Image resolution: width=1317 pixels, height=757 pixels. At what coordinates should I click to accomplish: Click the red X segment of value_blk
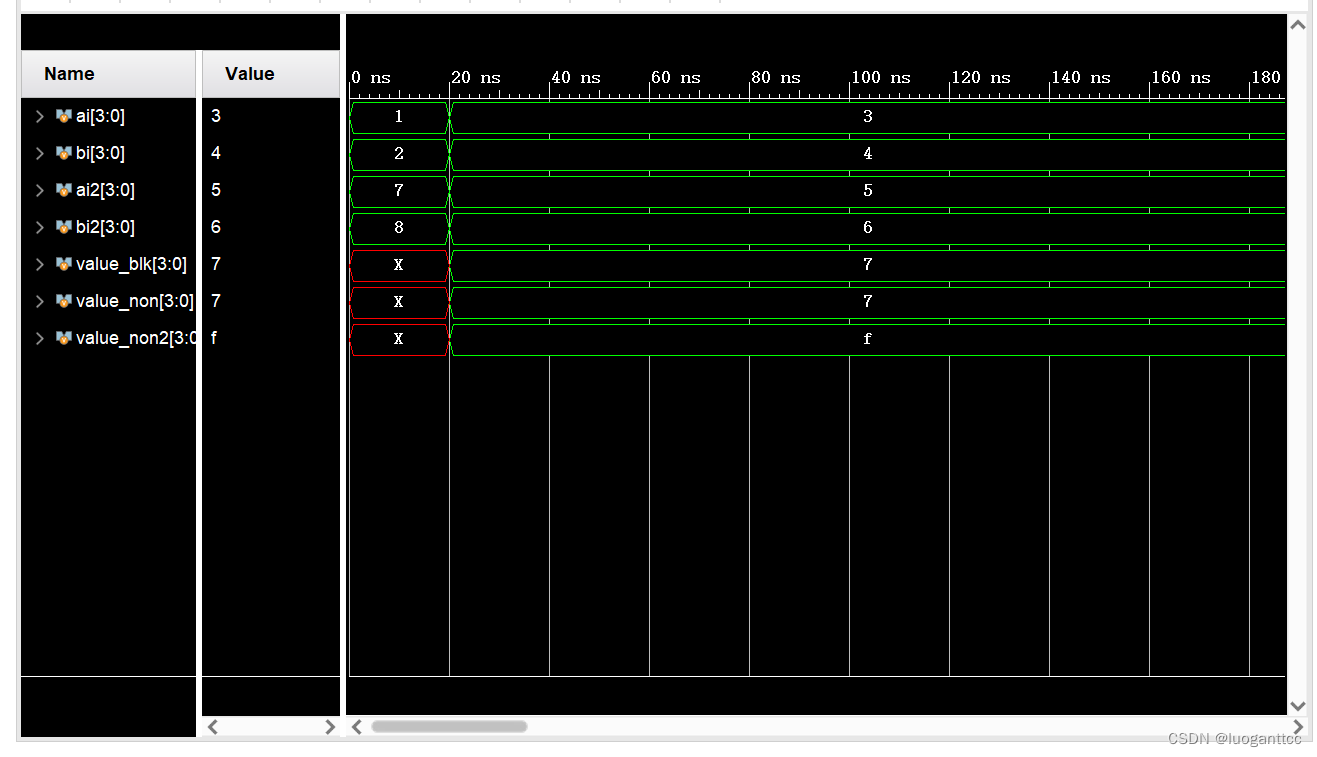(399, 264)
